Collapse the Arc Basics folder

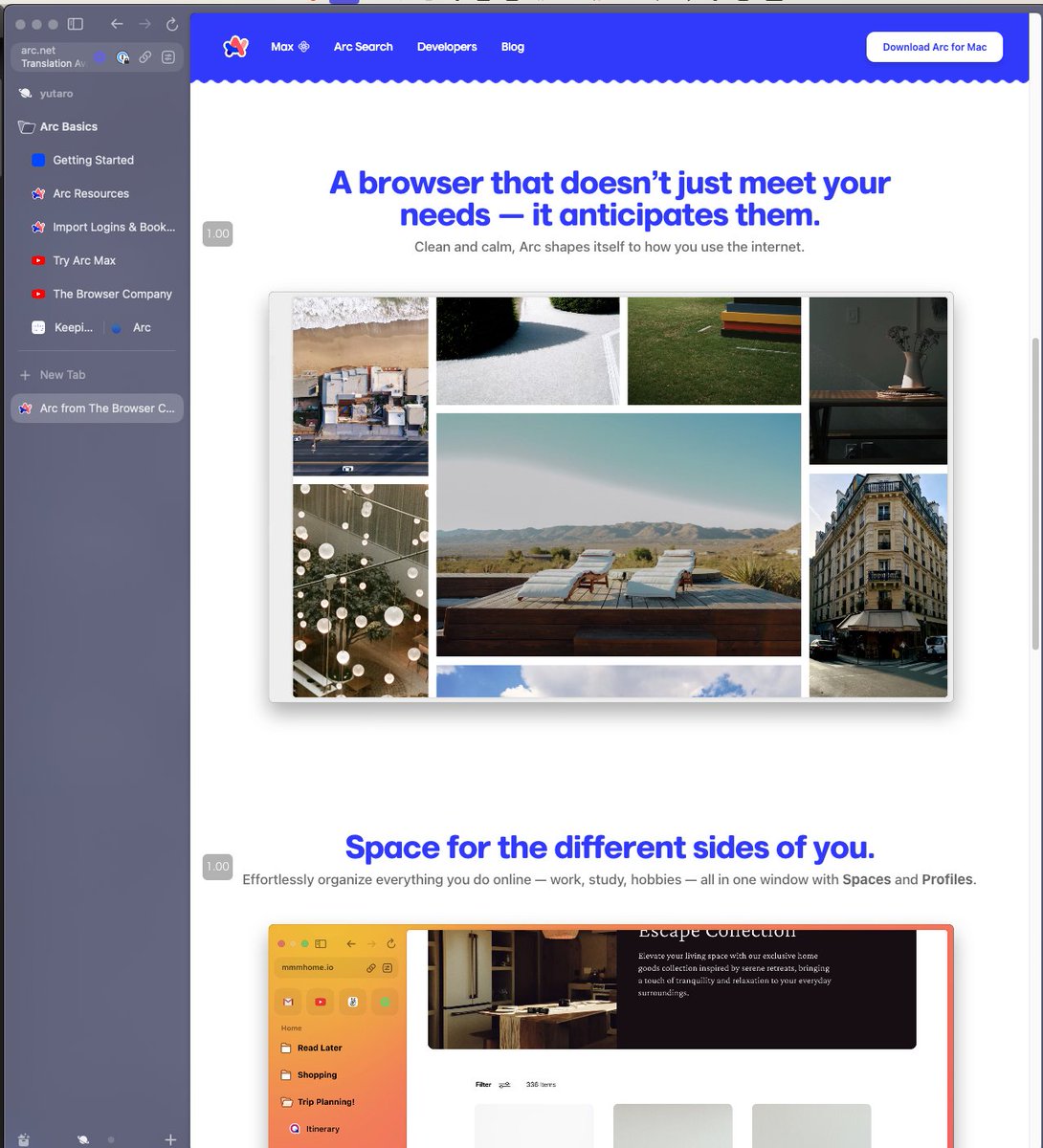[x=69, y=126]
